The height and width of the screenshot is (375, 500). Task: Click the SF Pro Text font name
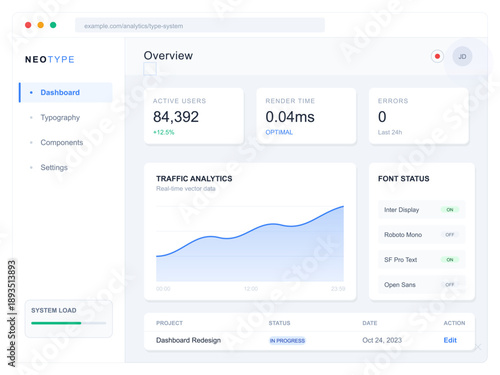pos(400,260)
